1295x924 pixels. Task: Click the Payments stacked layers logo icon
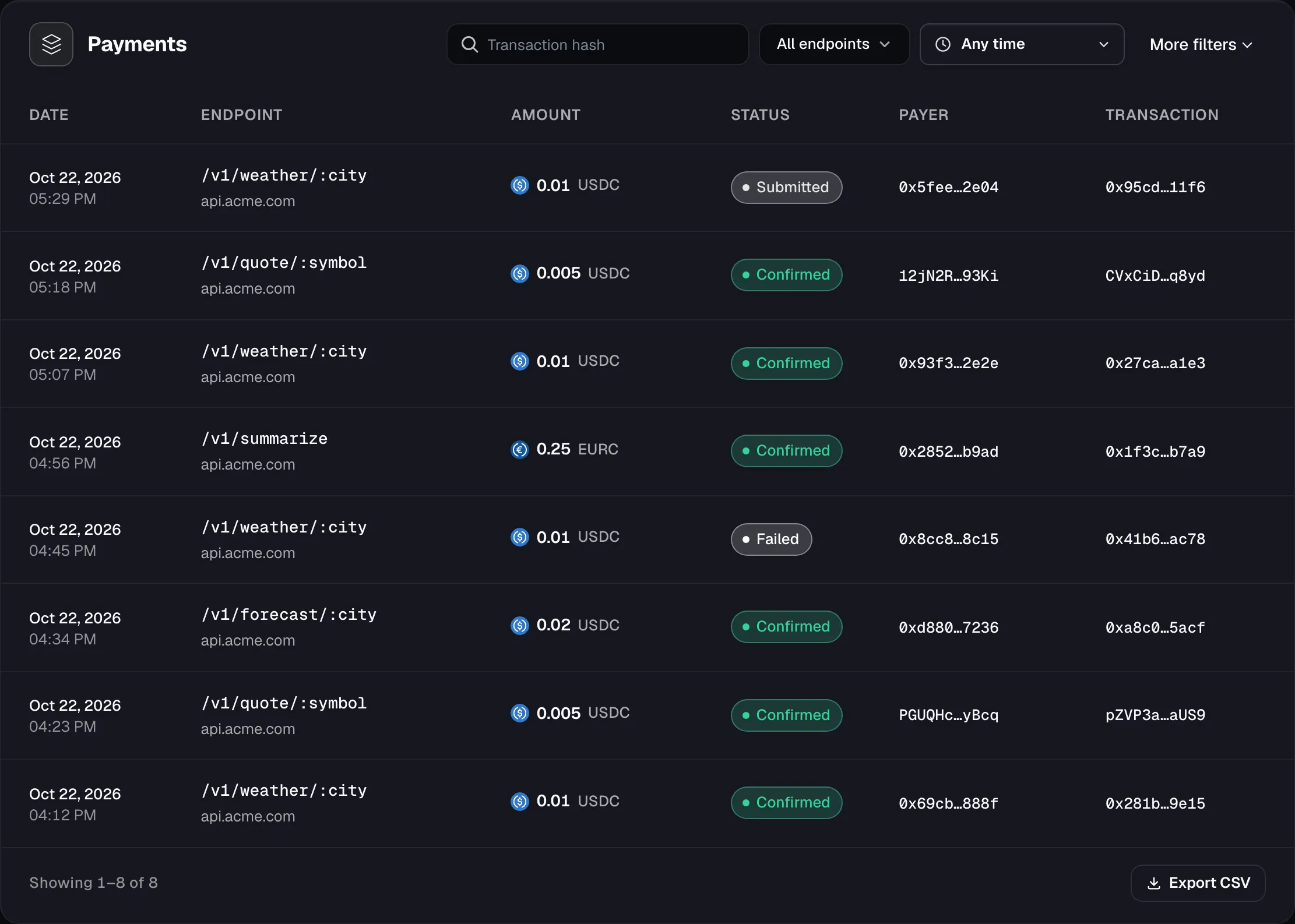(x=51, y=44)
